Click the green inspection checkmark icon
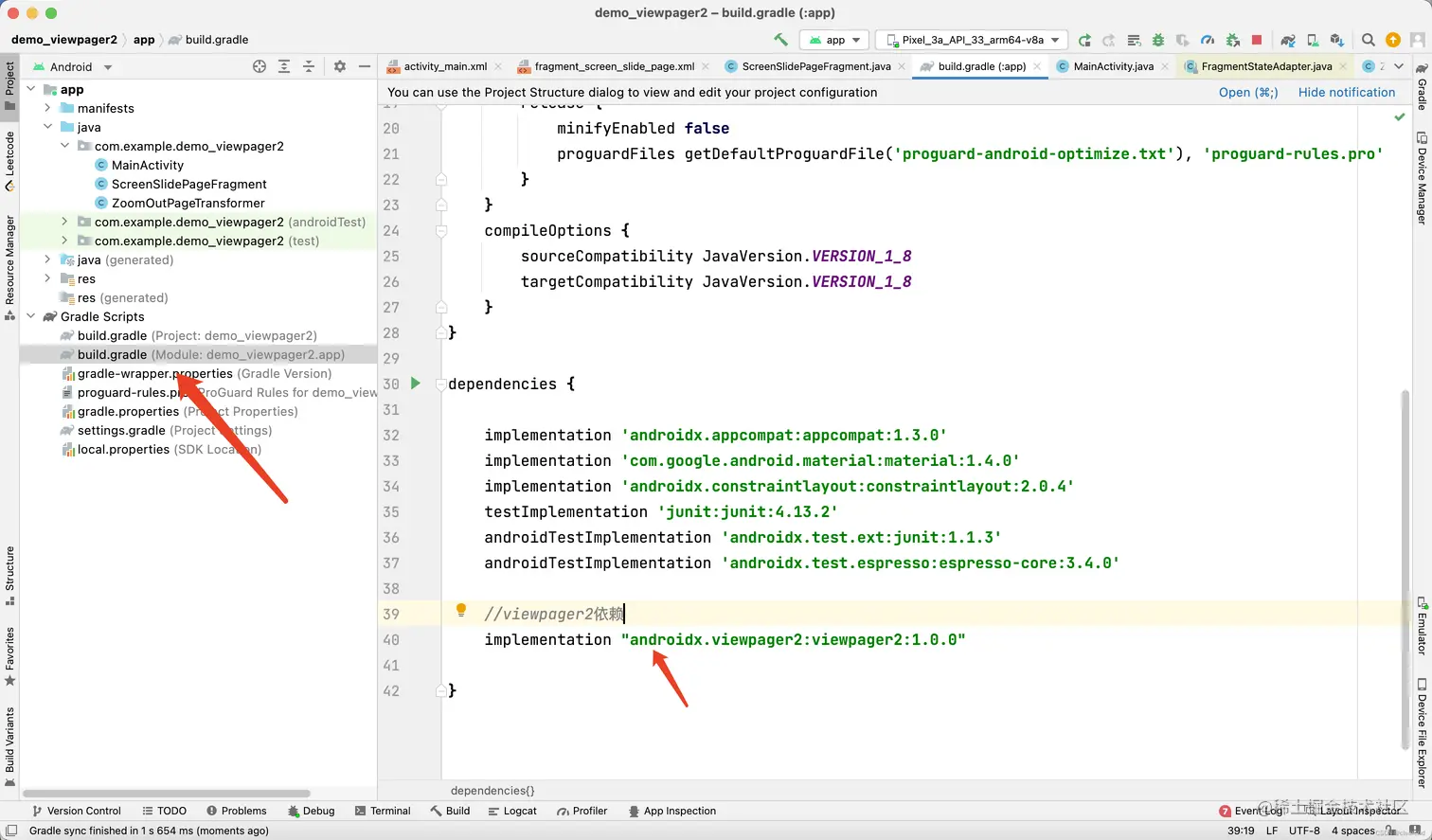1432x840 pixels. [x=1400, y=117]
